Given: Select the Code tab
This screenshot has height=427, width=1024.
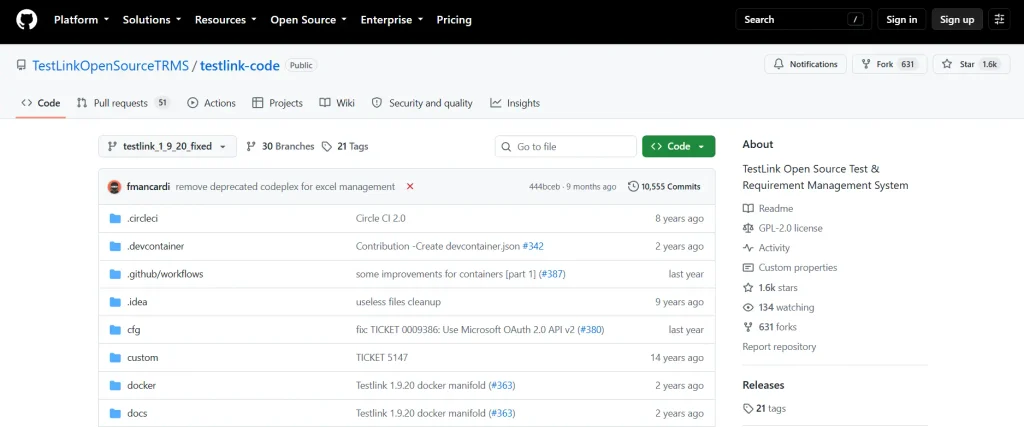Looking at the screenshot, I should [40, 103].
